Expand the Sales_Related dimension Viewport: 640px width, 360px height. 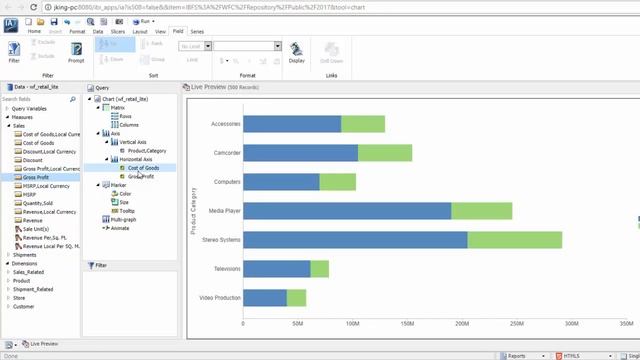[x=9, y=272]
